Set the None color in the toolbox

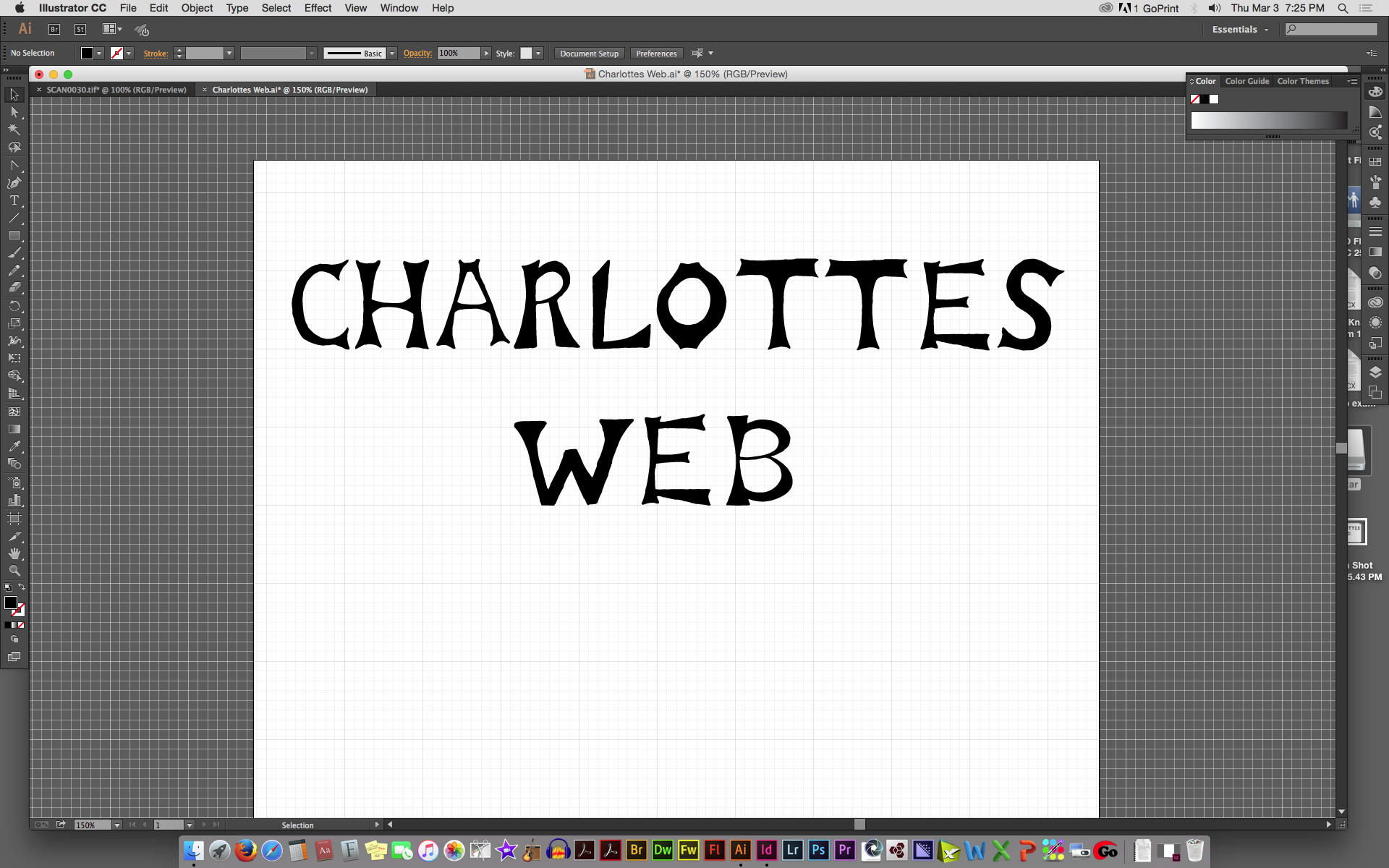click(21, 625)
